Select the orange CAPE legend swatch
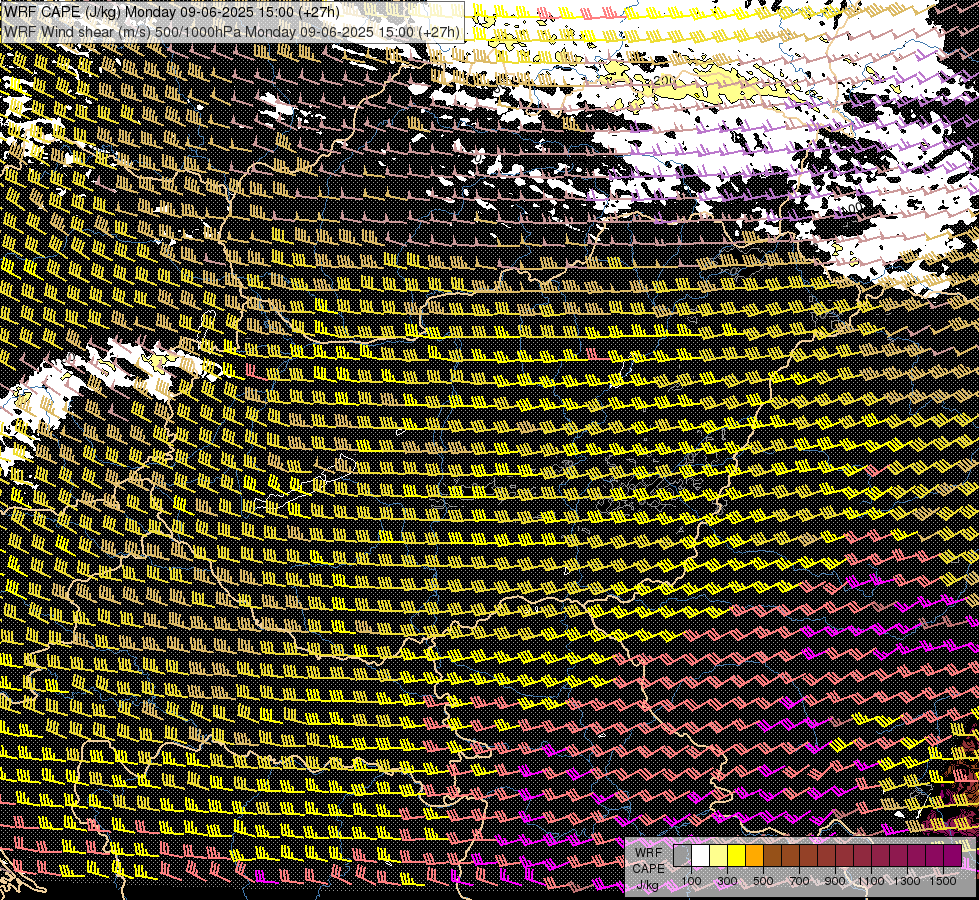 754,856
